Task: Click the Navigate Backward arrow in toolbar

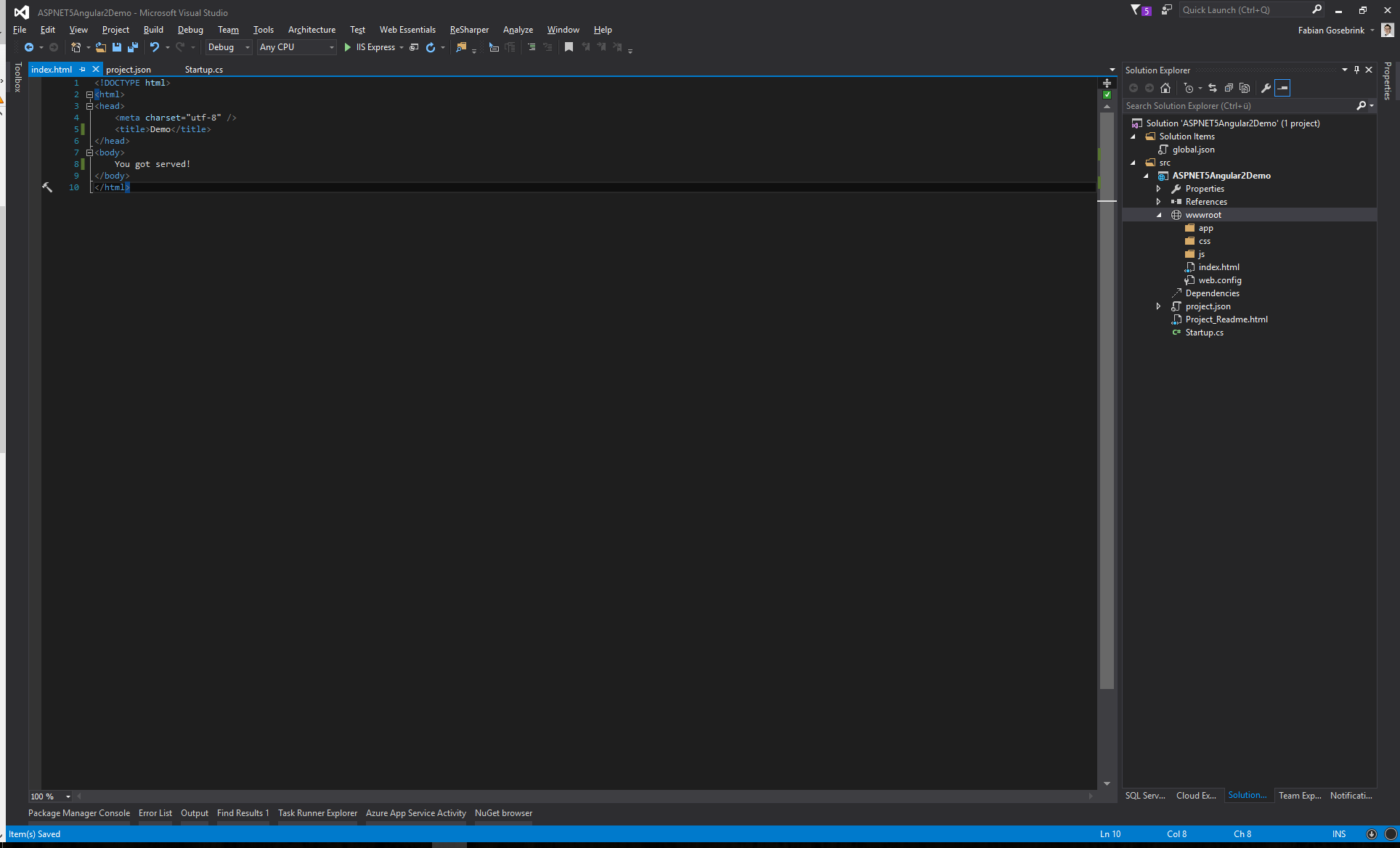Action: point(29,47)
